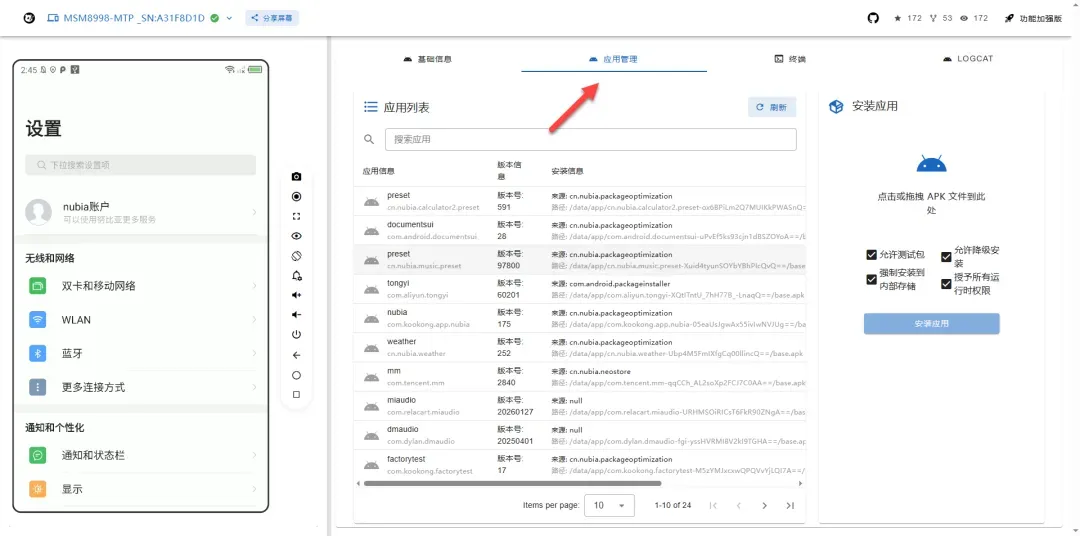Enter fullscreen mode via the fullscreen icon

[296, 216]
